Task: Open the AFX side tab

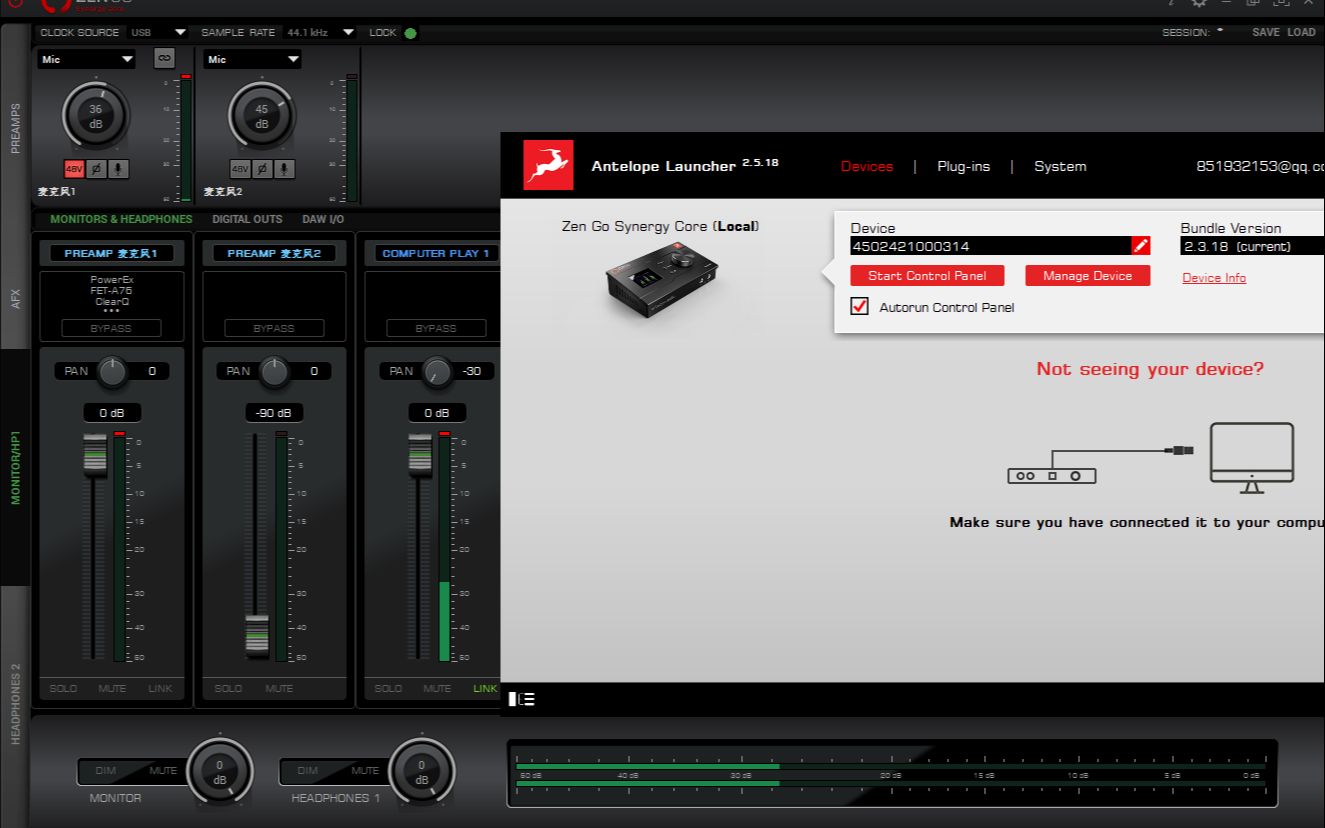Action: tap(15, 297)
